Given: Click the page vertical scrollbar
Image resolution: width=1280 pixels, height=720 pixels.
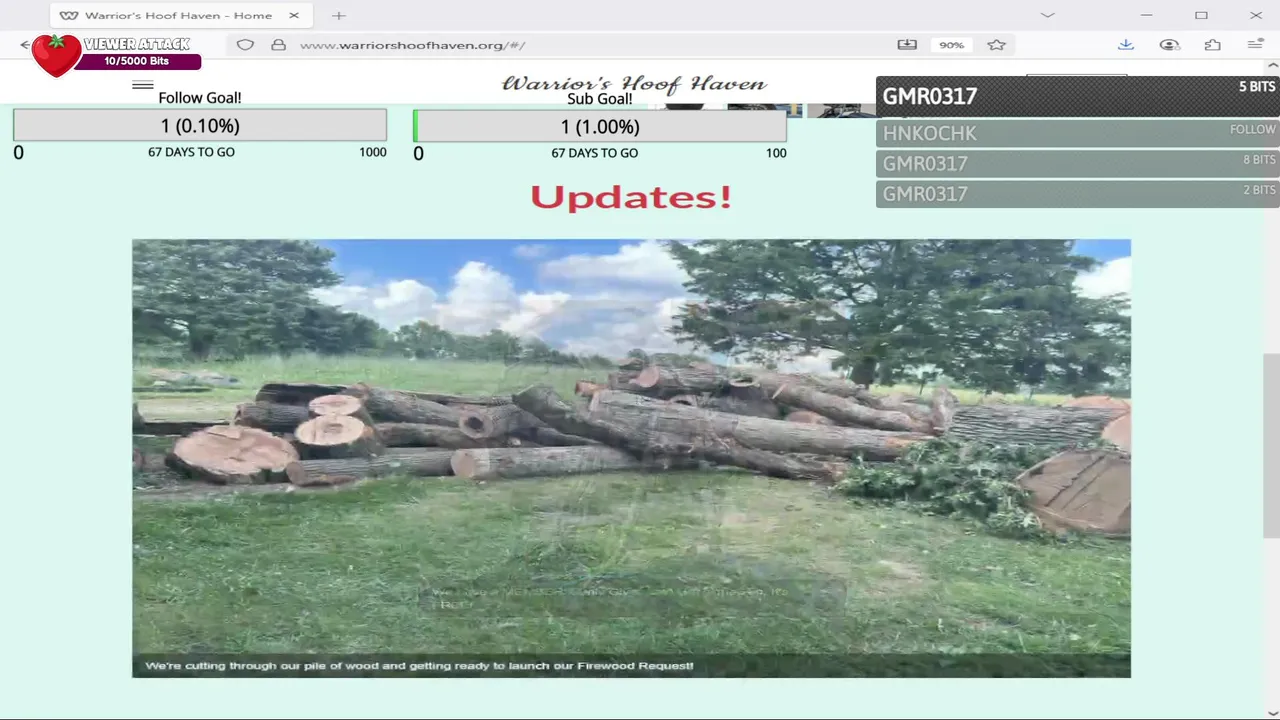Looking at the screenshot, I should coord(1271,445).
